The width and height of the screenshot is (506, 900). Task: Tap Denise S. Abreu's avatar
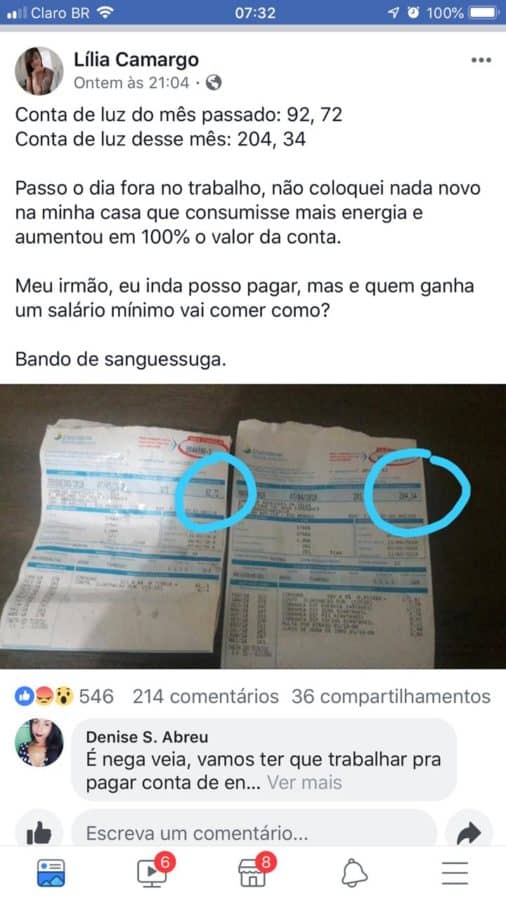[39, 743]
